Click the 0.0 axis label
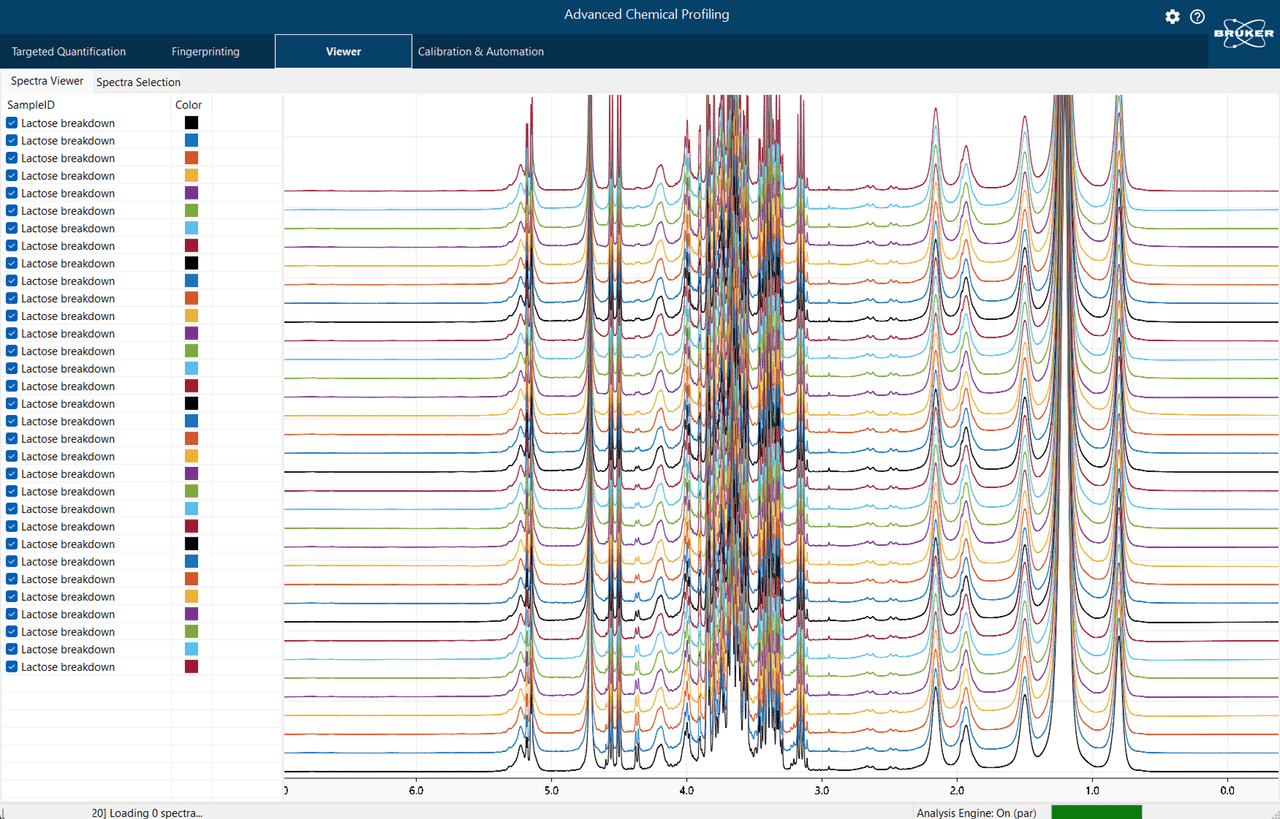Screen dimensions: 1280x819 pos(1227,790)
